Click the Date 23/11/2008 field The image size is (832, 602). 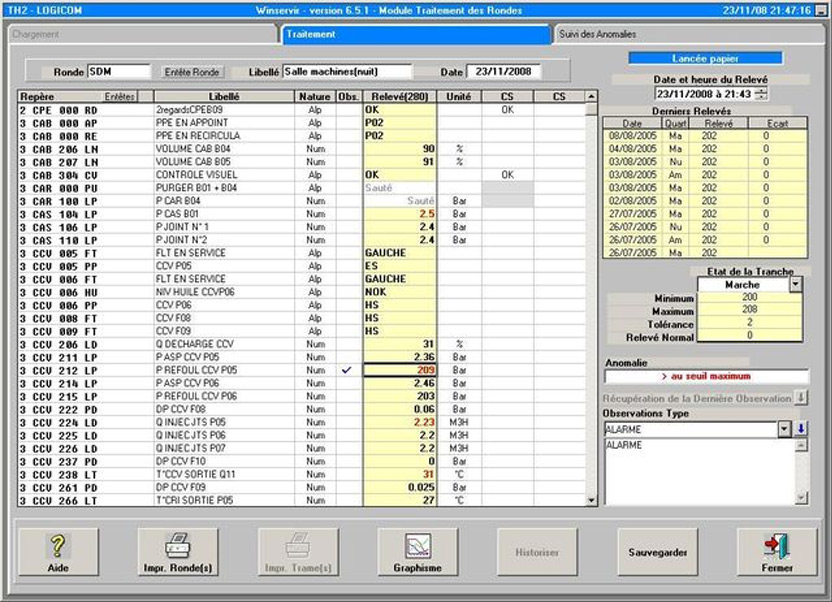coord(503,72)
